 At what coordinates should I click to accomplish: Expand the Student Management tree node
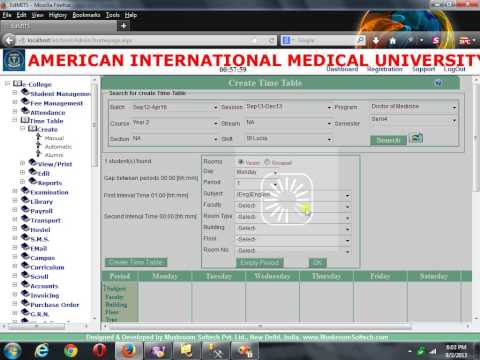point(15,92)
